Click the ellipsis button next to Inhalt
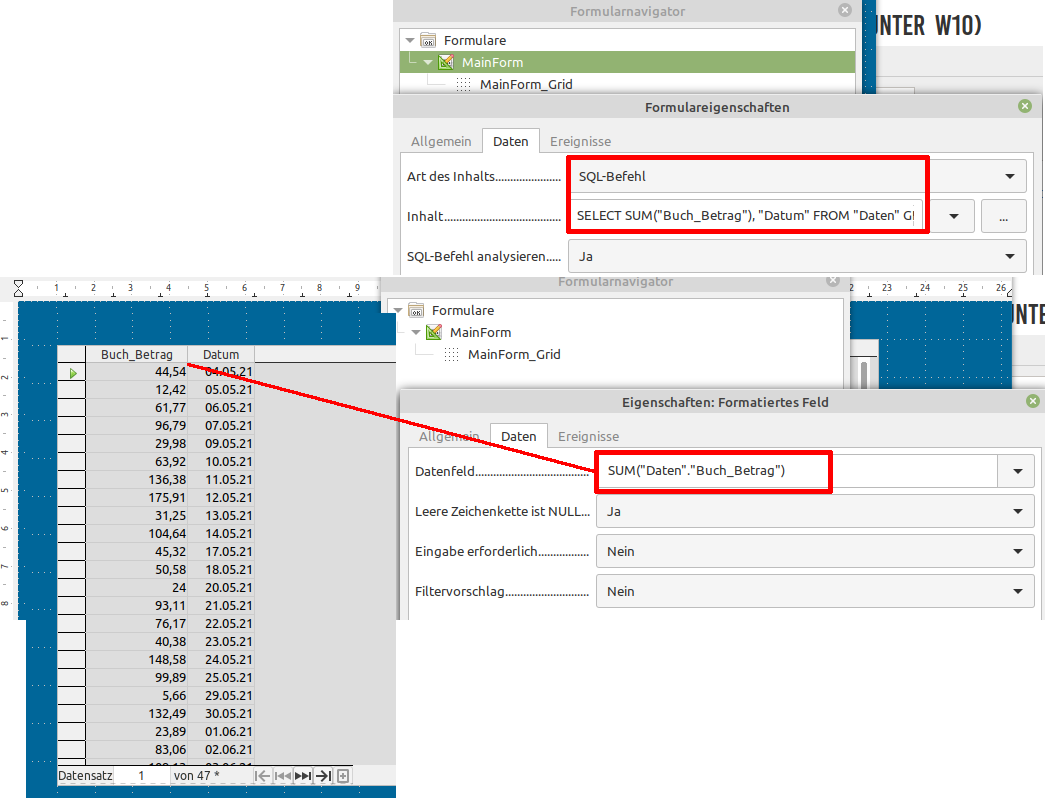This screenshot has width=1045, height=798. (x=1003, y=216)
